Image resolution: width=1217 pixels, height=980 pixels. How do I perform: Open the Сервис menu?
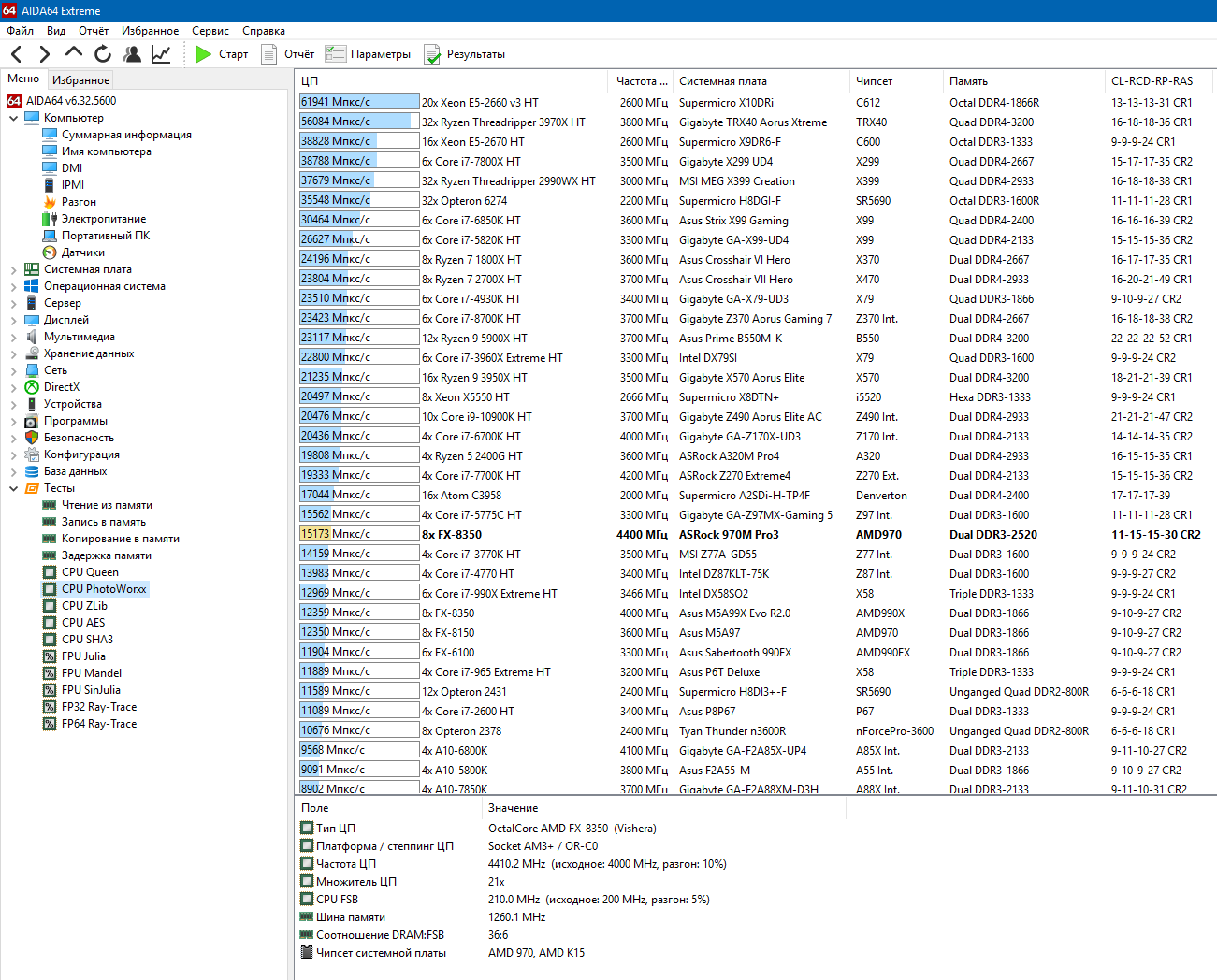click(x=210, y=31)
